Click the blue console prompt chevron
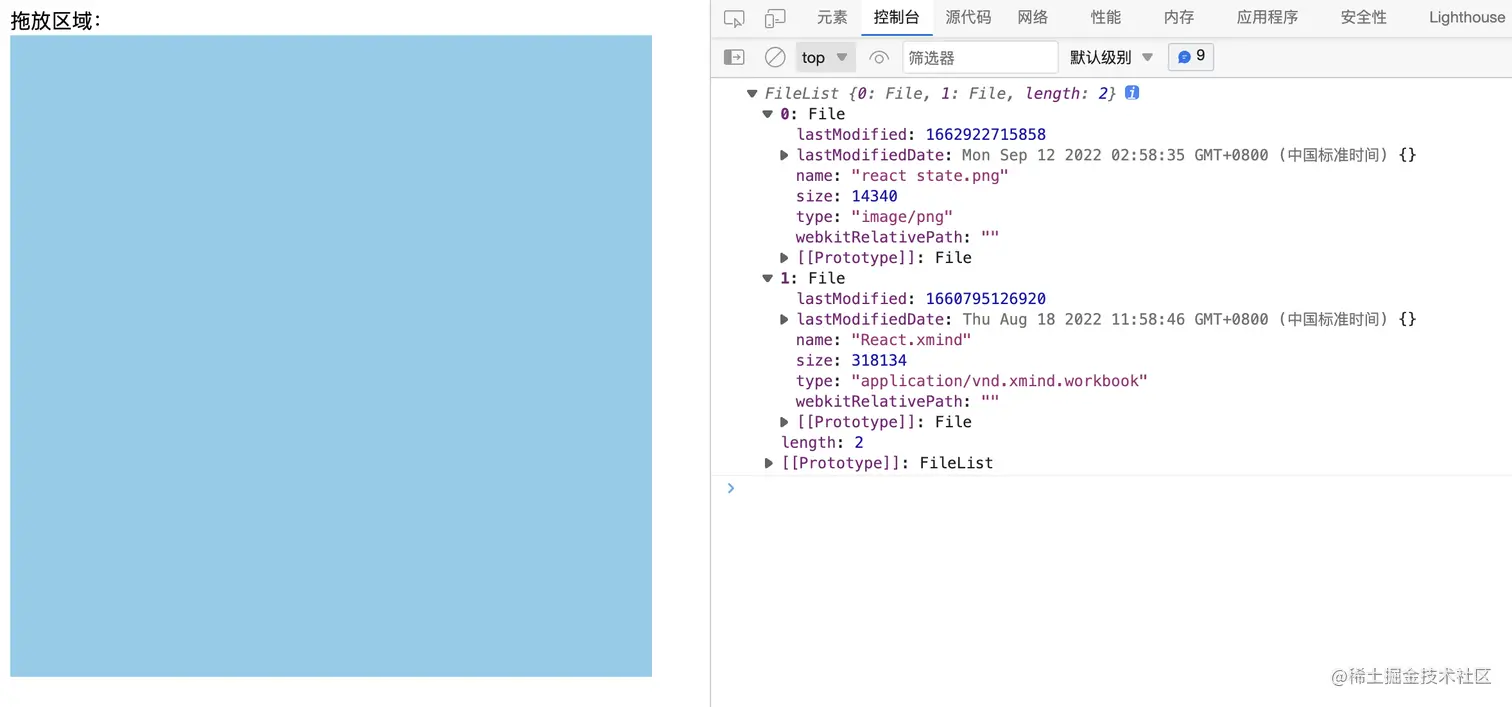Image resolution: width=1512 pixels, height=707 pixels. point(731,488)
